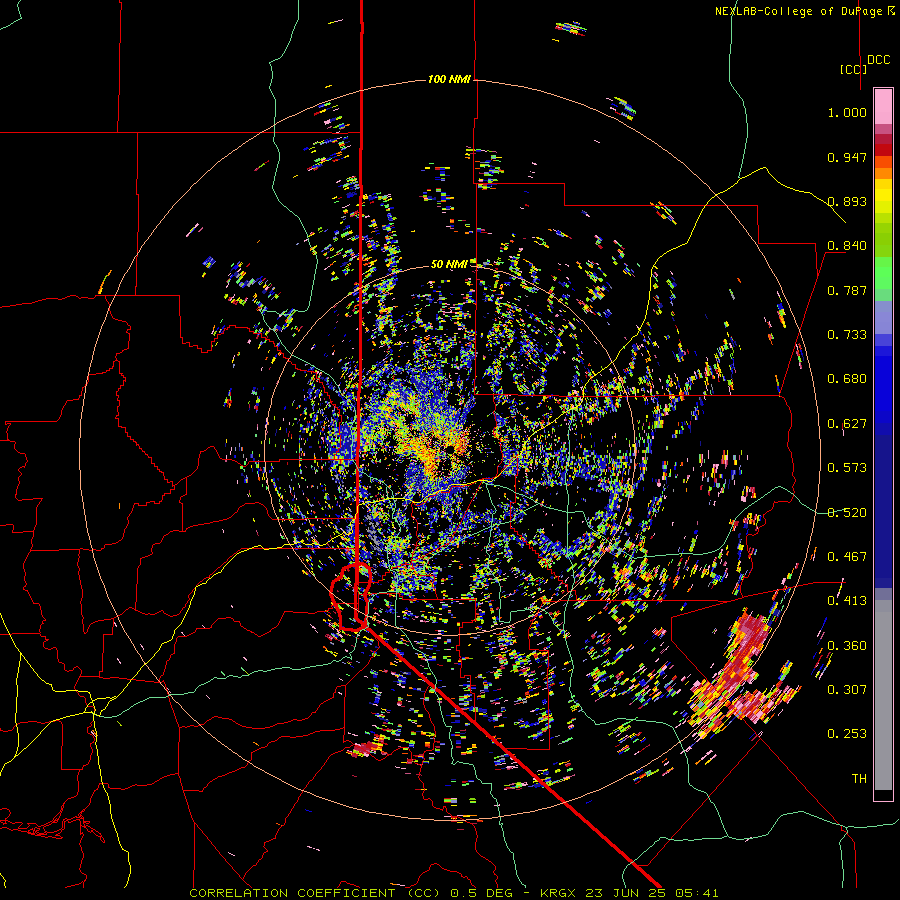Screen dimensions: 900x900
Task: Click the [CC] label above the legend
Action: pos(853,69)
